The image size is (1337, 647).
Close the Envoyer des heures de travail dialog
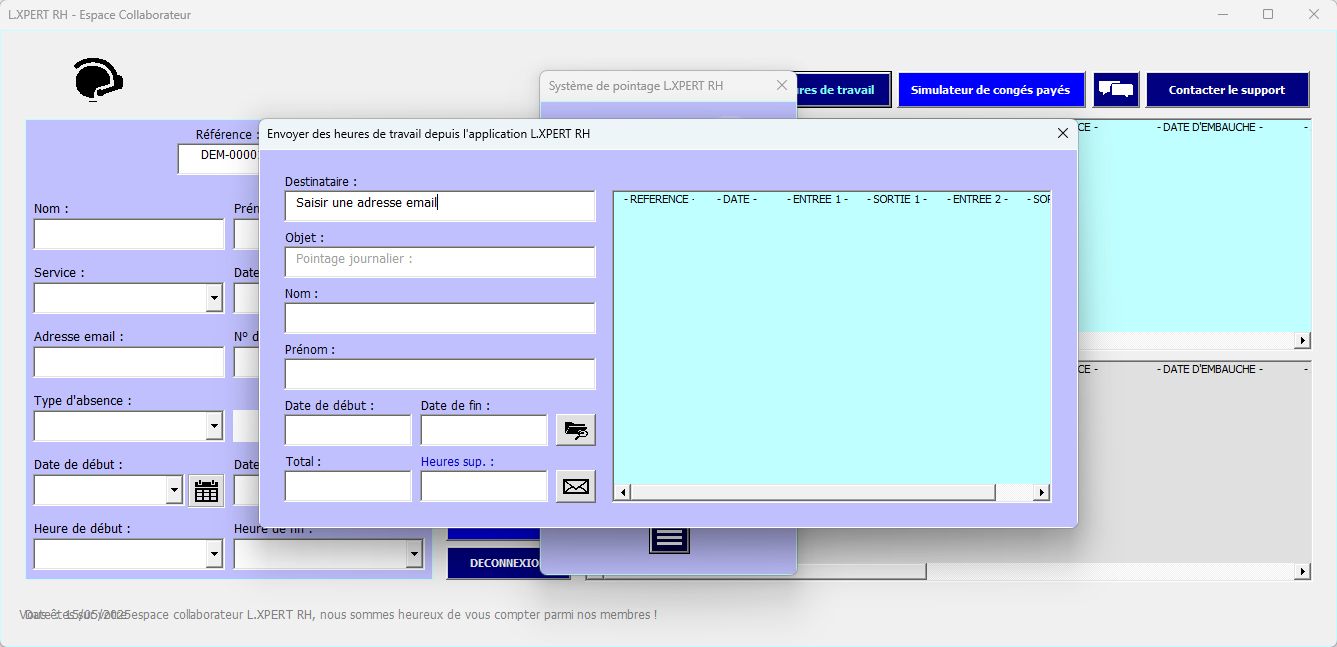(x=1063, y=133)
